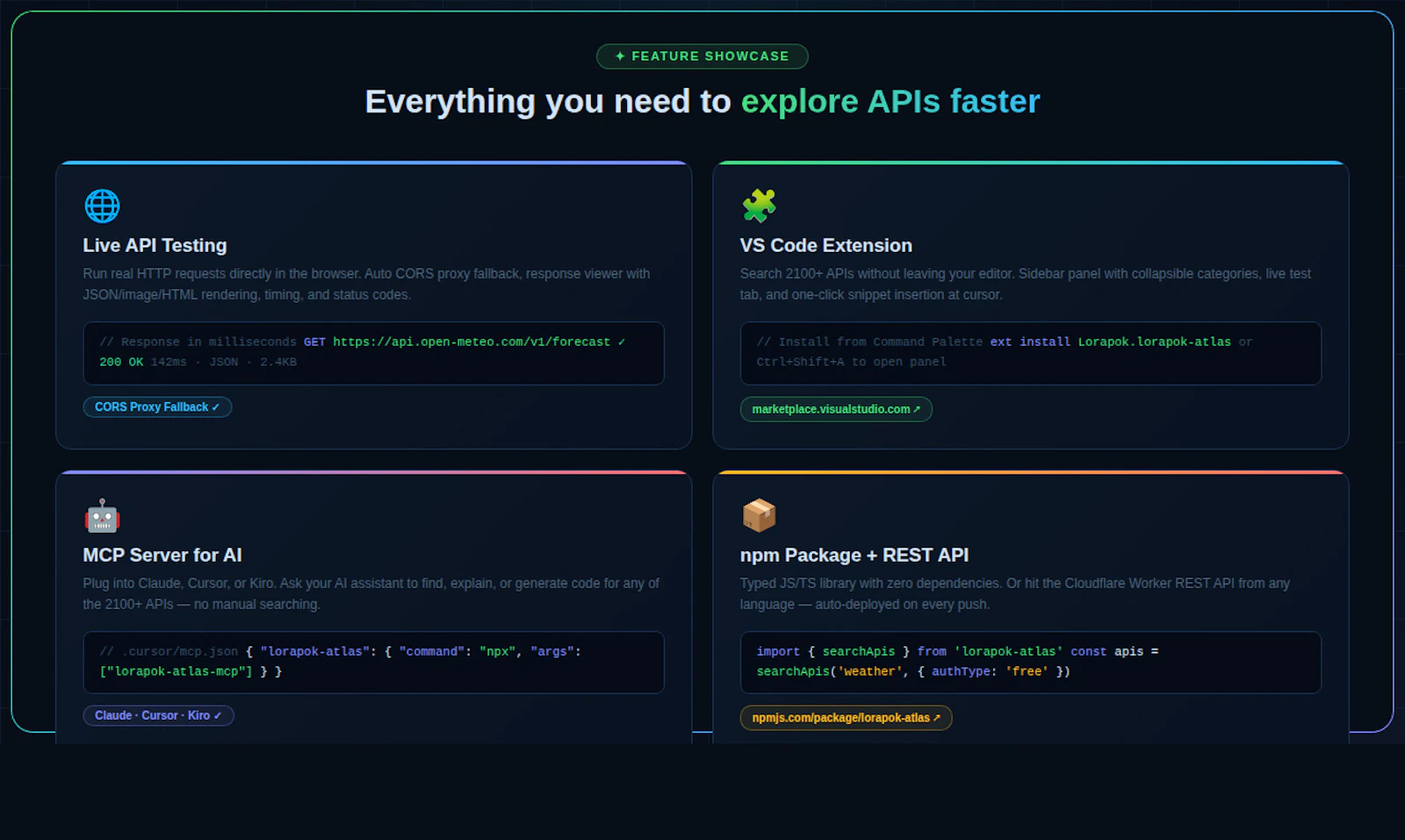This screenshot has width=1405, height=840.
Task: Click the Claude · Cursor · Kiro tag
Action: click(158, 715)
